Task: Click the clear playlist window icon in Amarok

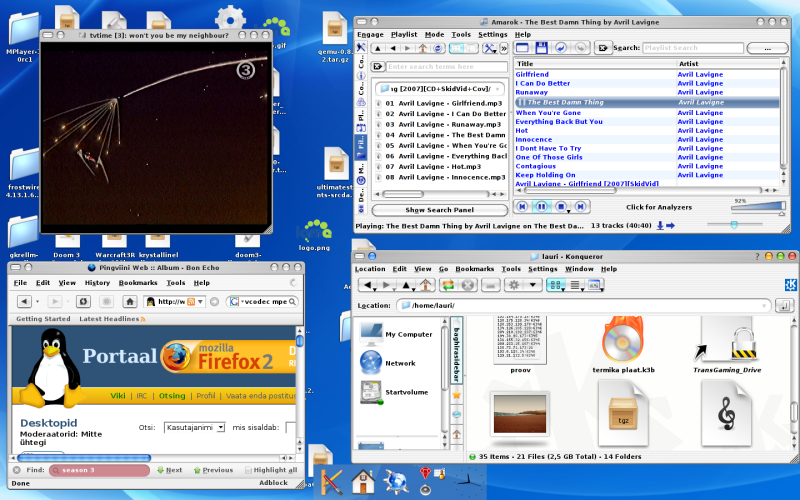Action: tap(522, 47)
